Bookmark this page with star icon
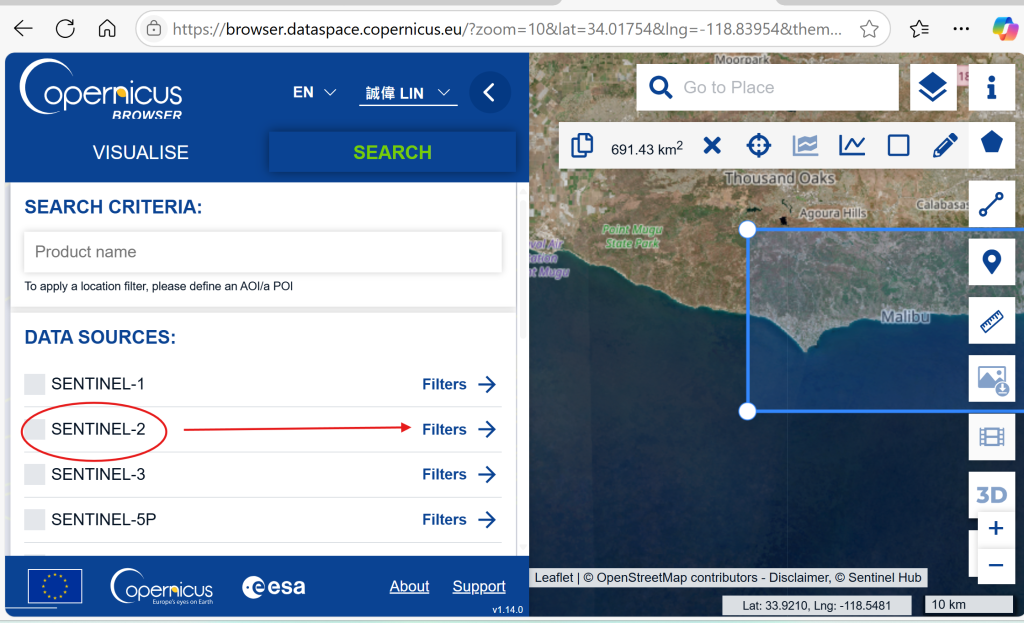 click(869, 29)
